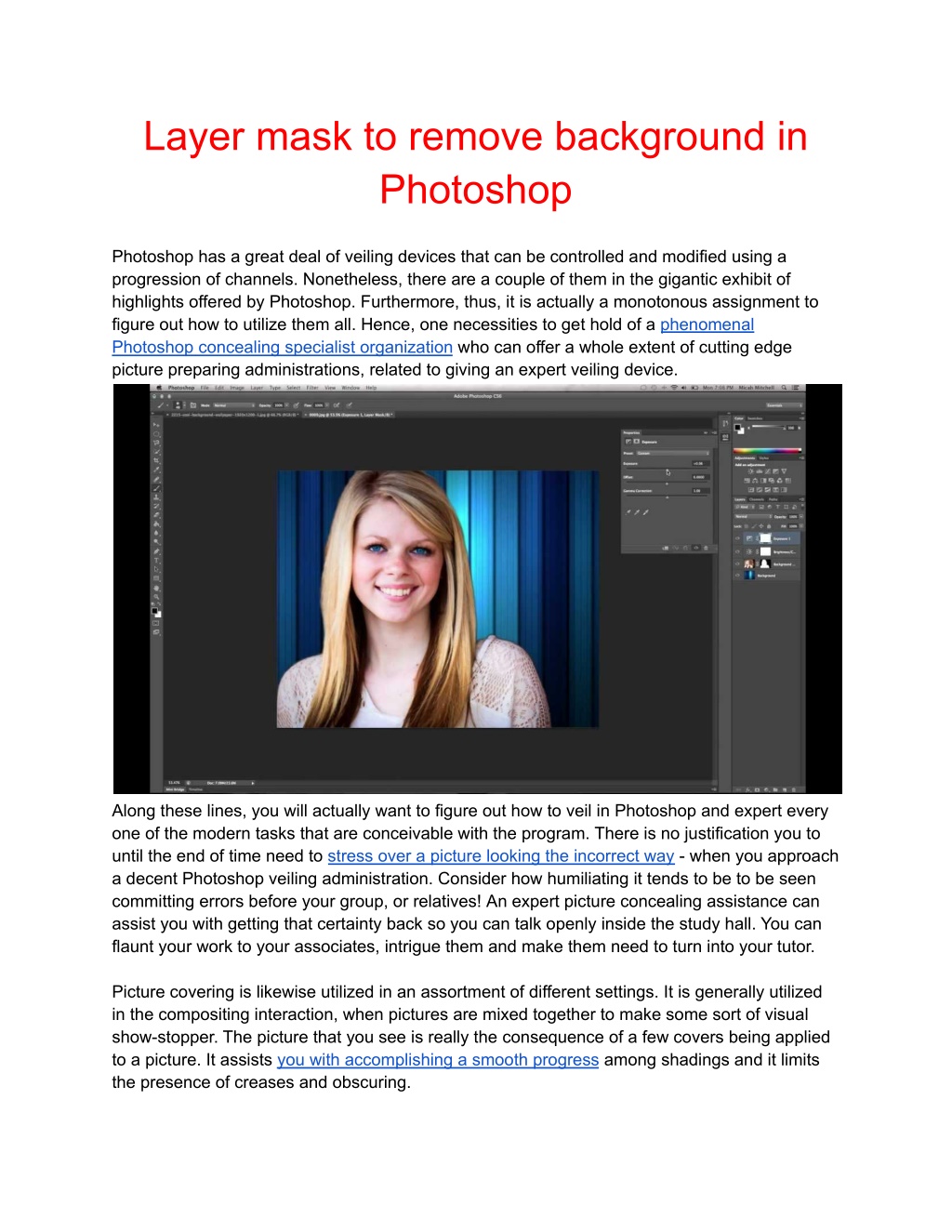Click the Offset slider handle

tap(667, 484)
